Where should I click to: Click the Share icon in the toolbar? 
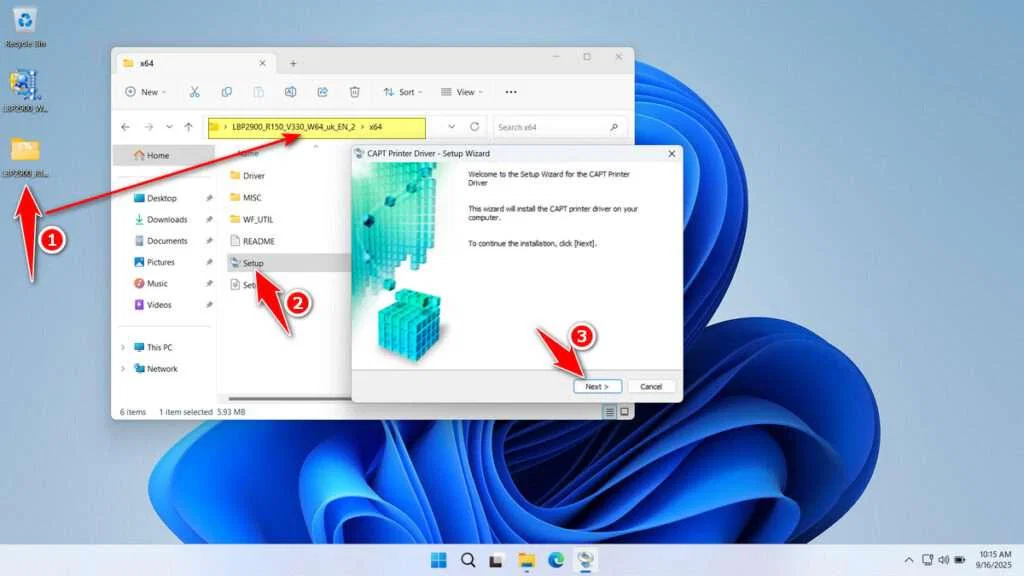pos(323,92)
